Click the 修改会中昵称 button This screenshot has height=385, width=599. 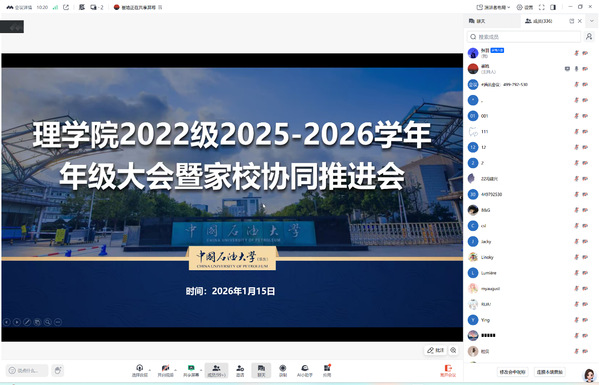pos(513,372)
